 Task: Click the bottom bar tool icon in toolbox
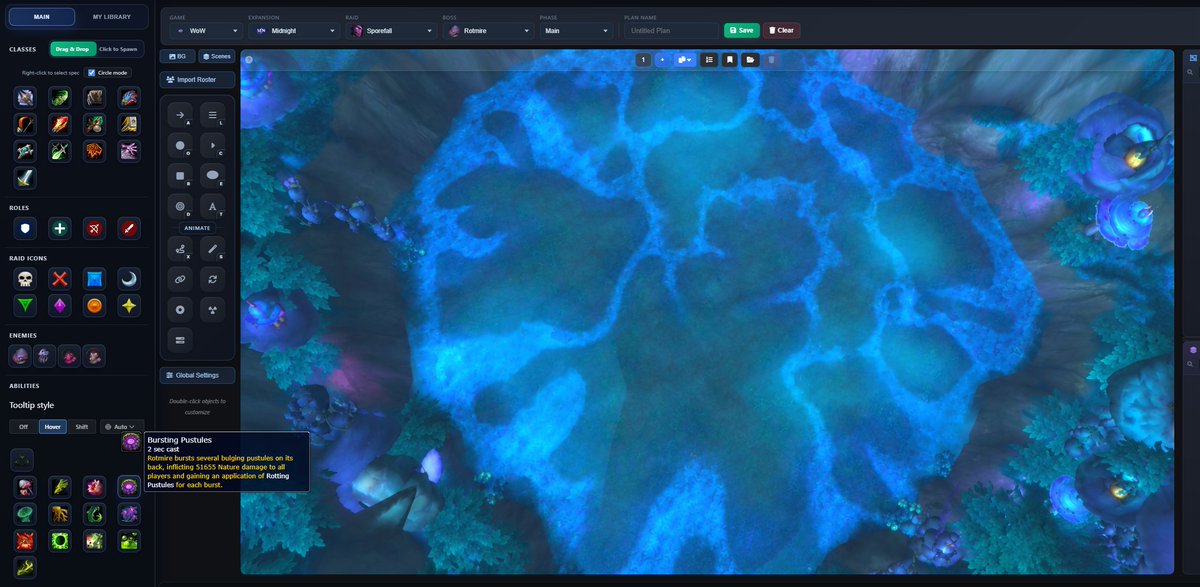[x=180, y=341]
